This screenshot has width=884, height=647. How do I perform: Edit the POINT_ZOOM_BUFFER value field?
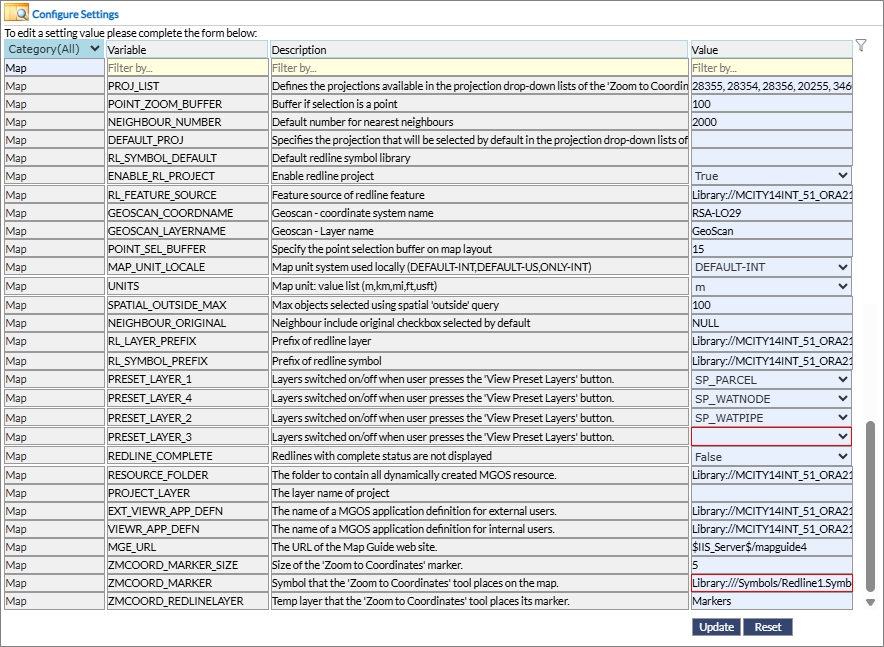coord(771,104)
